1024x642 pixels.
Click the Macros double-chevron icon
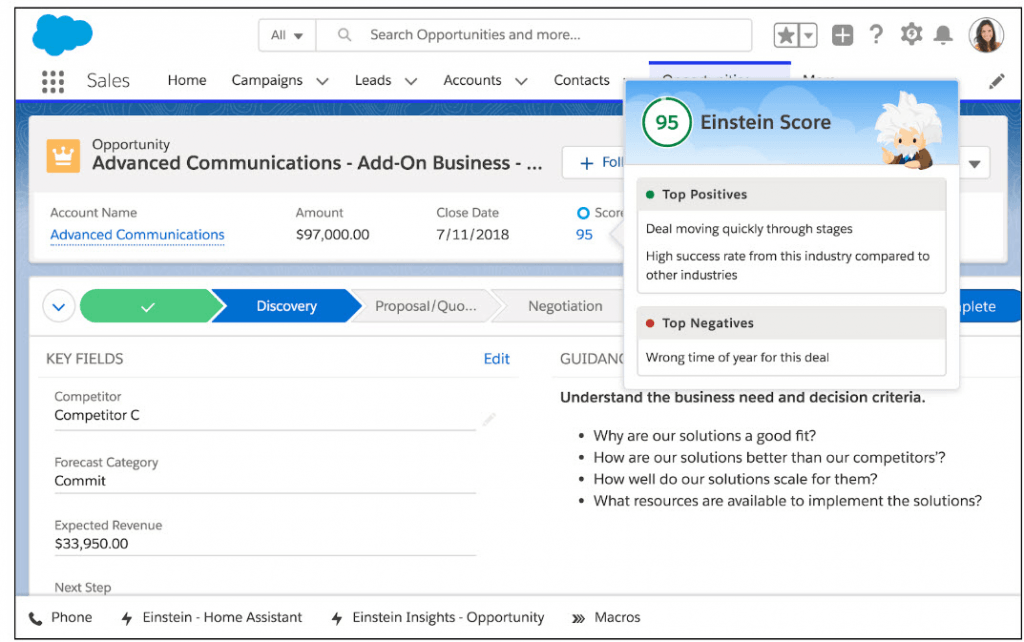point(579,618)
